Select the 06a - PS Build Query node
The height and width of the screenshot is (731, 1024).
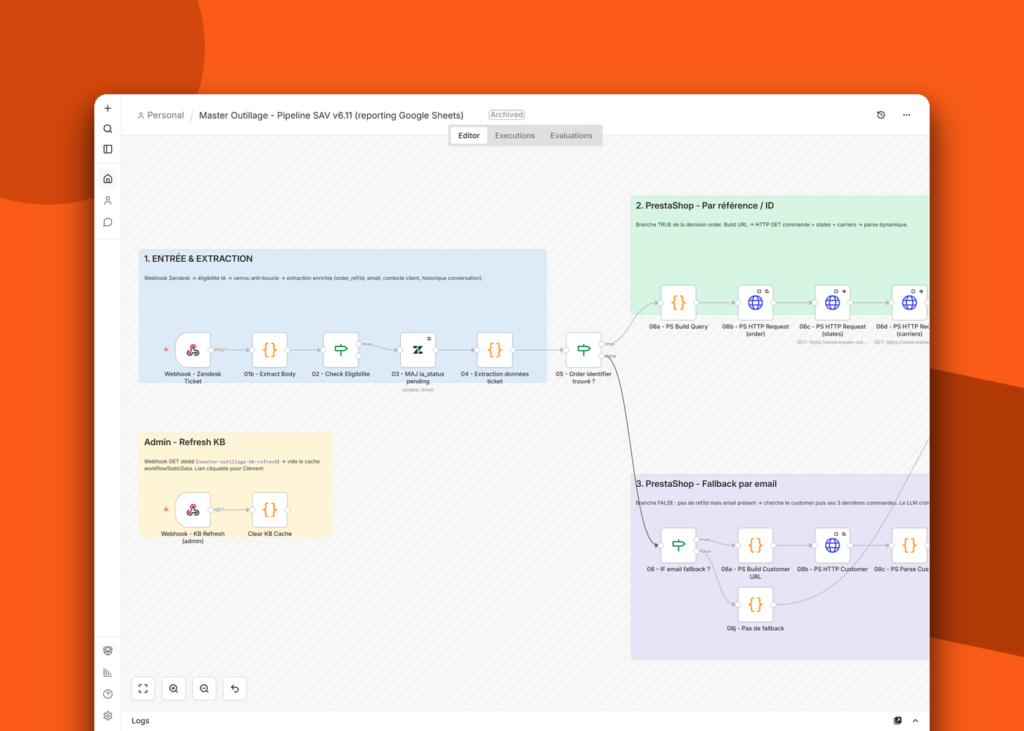pos(679,302)
